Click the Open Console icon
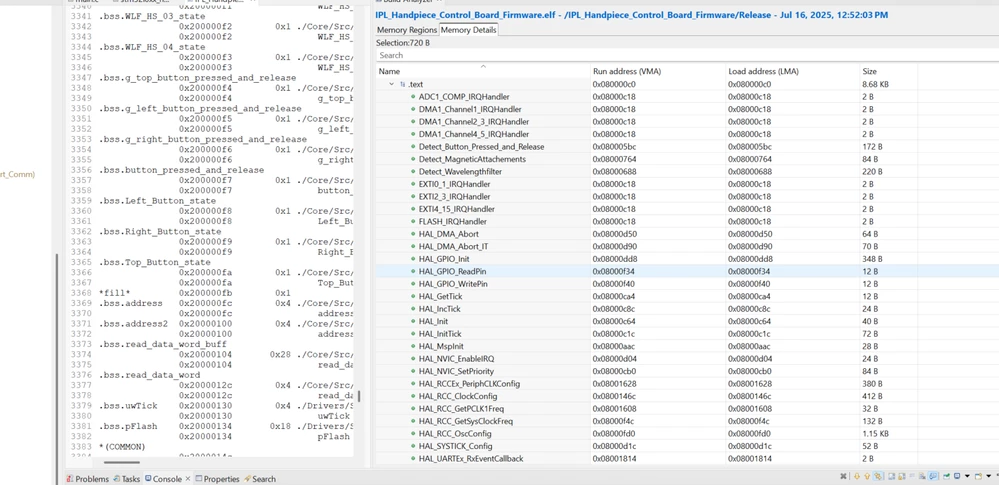The height and width of the screenshot is (485, 999). 979,476
